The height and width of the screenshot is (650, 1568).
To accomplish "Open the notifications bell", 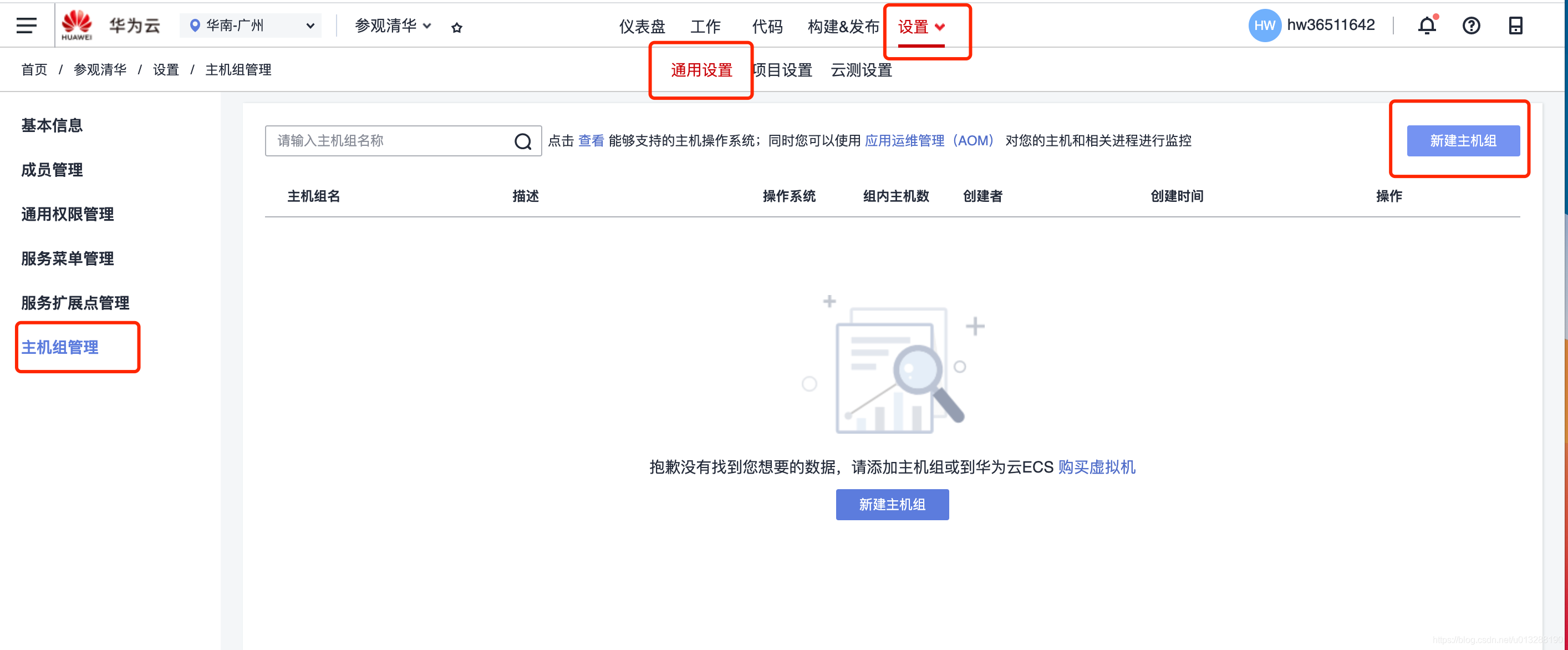I will click(x=1427, y=26).
